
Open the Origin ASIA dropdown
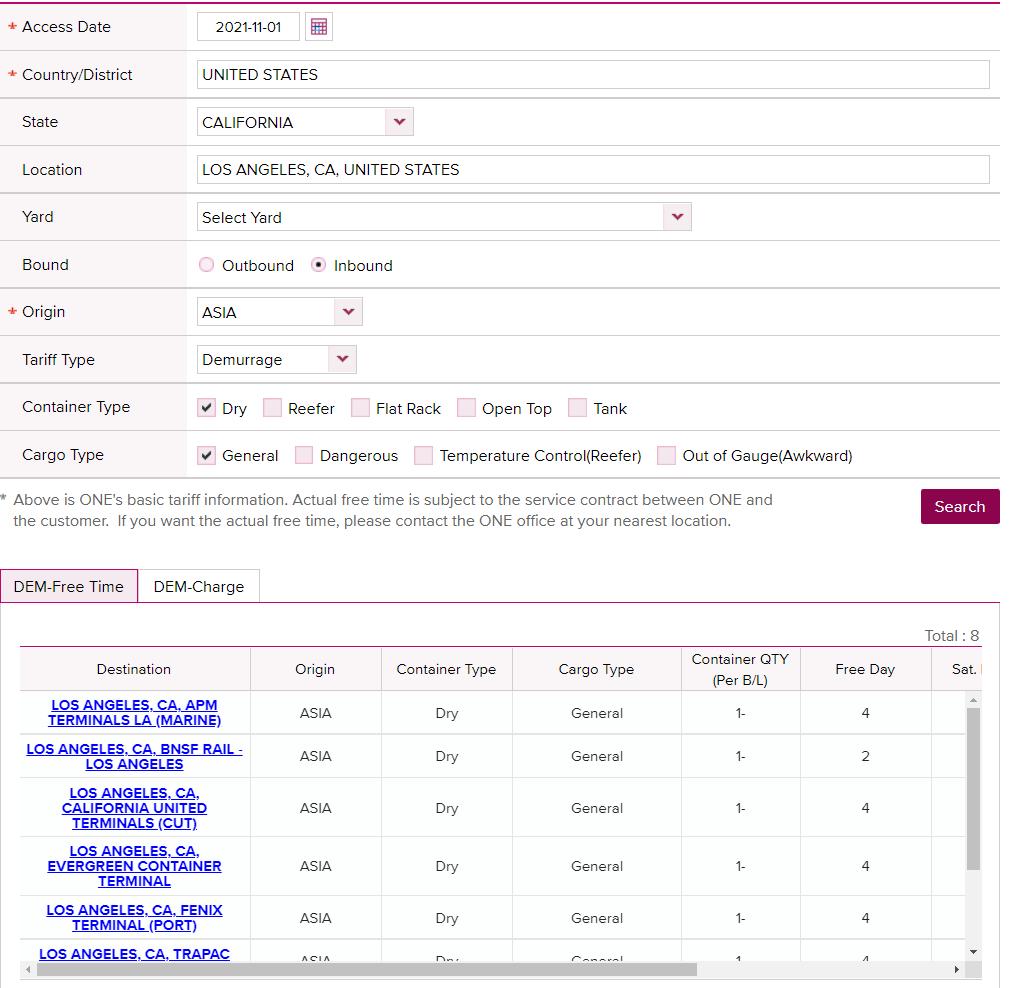coord(348,312)
